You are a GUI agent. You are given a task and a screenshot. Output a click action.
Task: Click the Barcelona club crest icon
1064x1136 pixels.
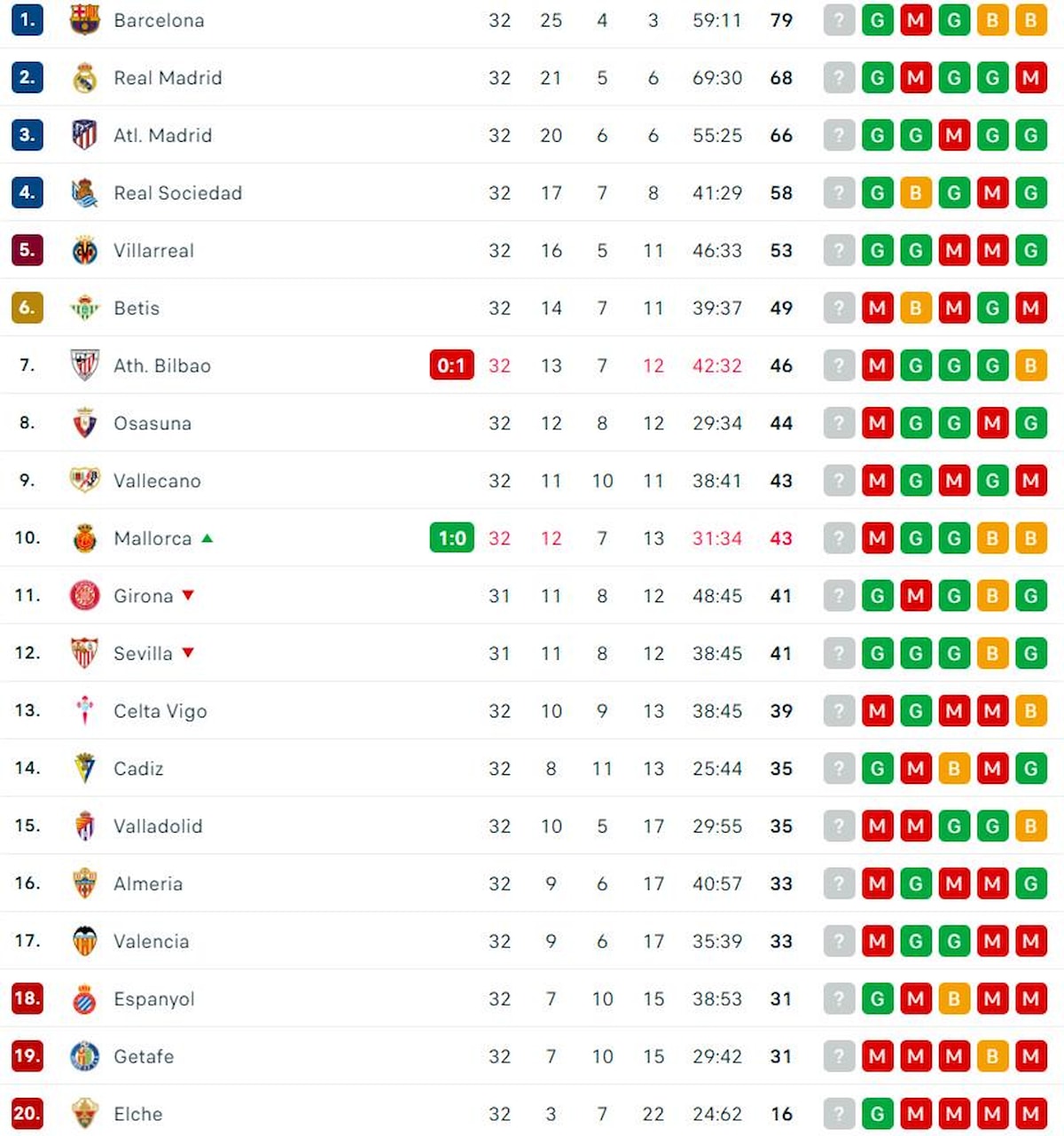click(84, 20)
